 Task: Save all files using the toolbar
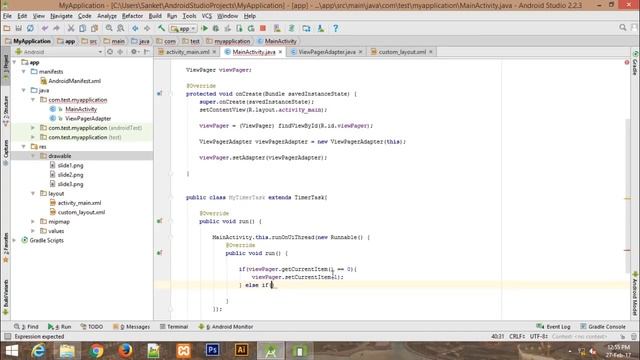click(18, 28)
